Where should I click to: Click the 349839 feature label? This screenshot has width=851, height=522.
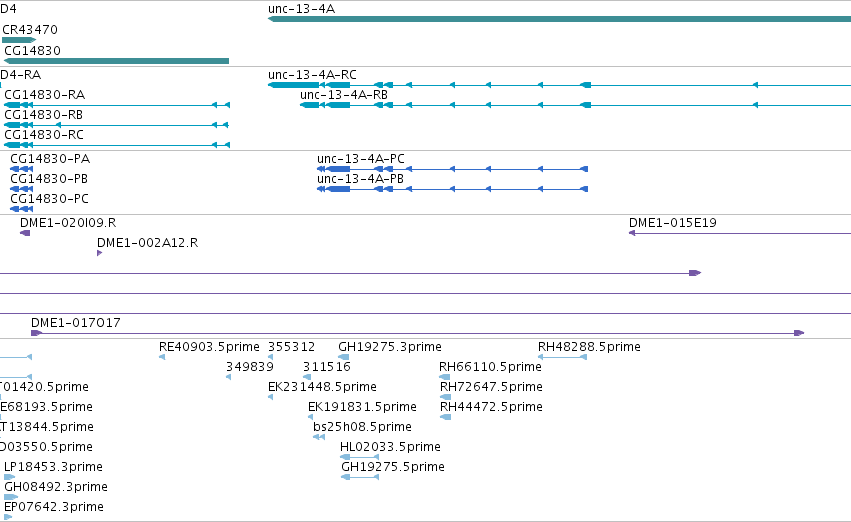250,366
